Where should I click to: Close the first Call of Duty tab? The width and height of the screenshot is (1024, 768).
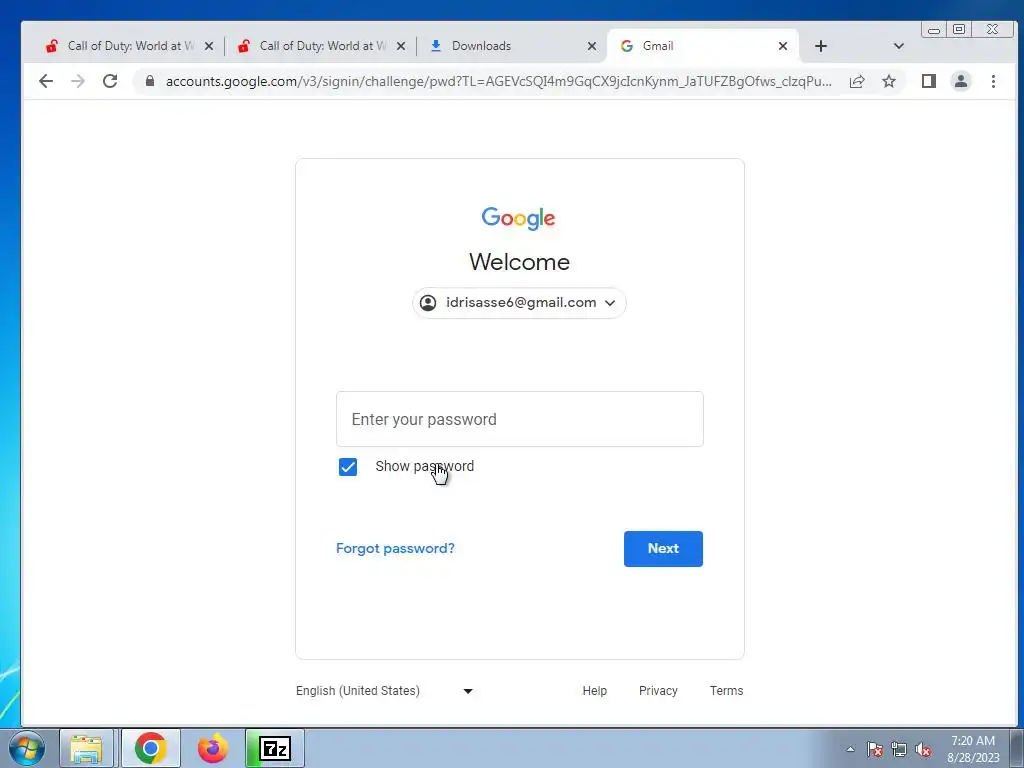[208, 46]
